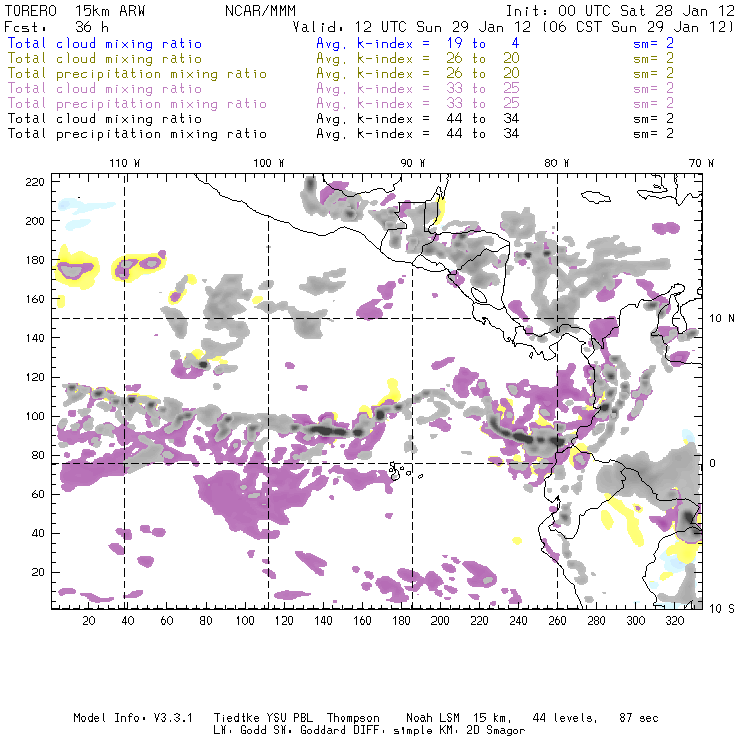Click the 'Thompson' microphysics text
The height and width of the screenshot is (740, 740).
pos(353,718)
